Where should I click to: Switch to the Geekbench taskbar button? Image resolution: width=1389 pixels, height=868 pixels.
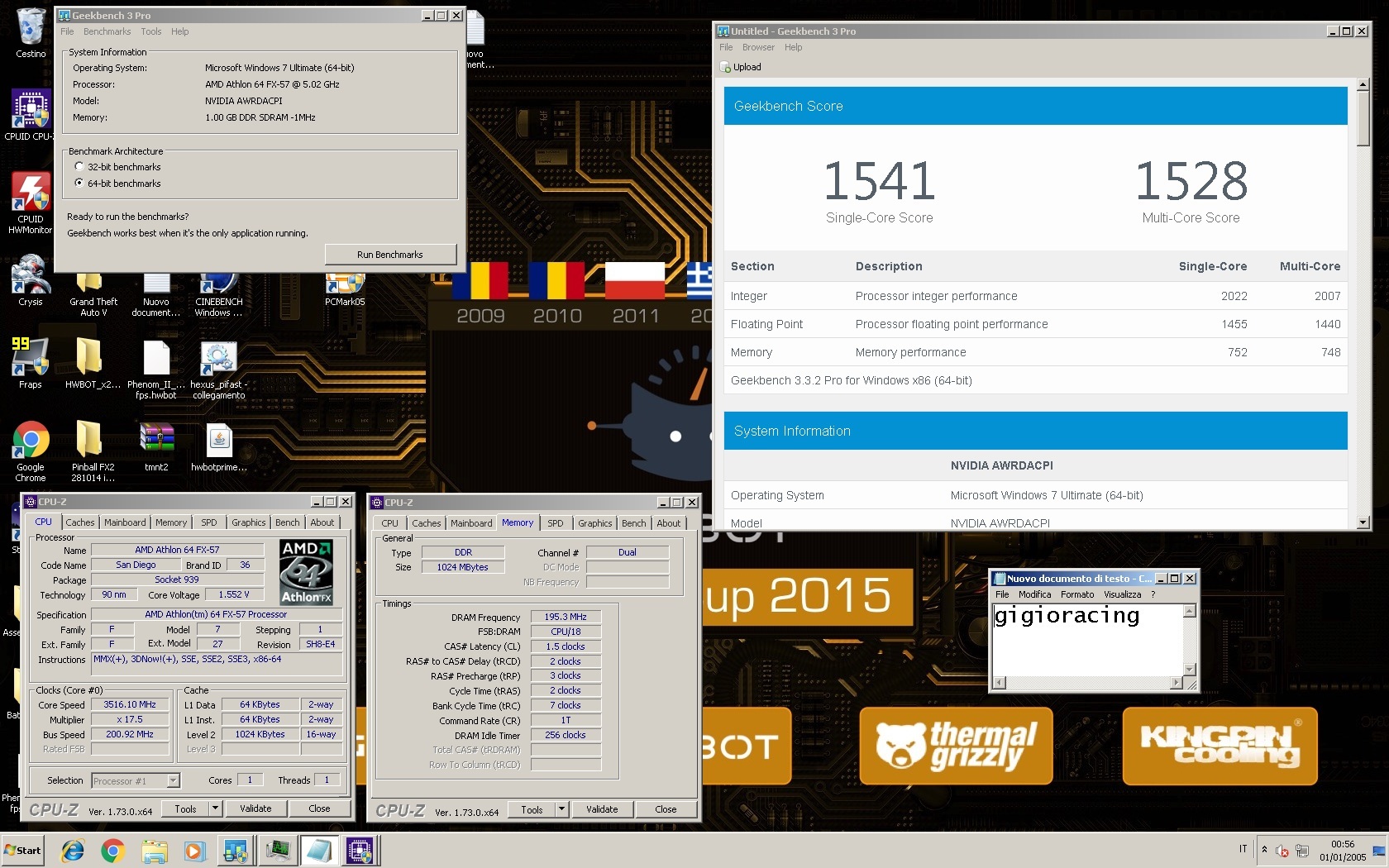point(236,850)
